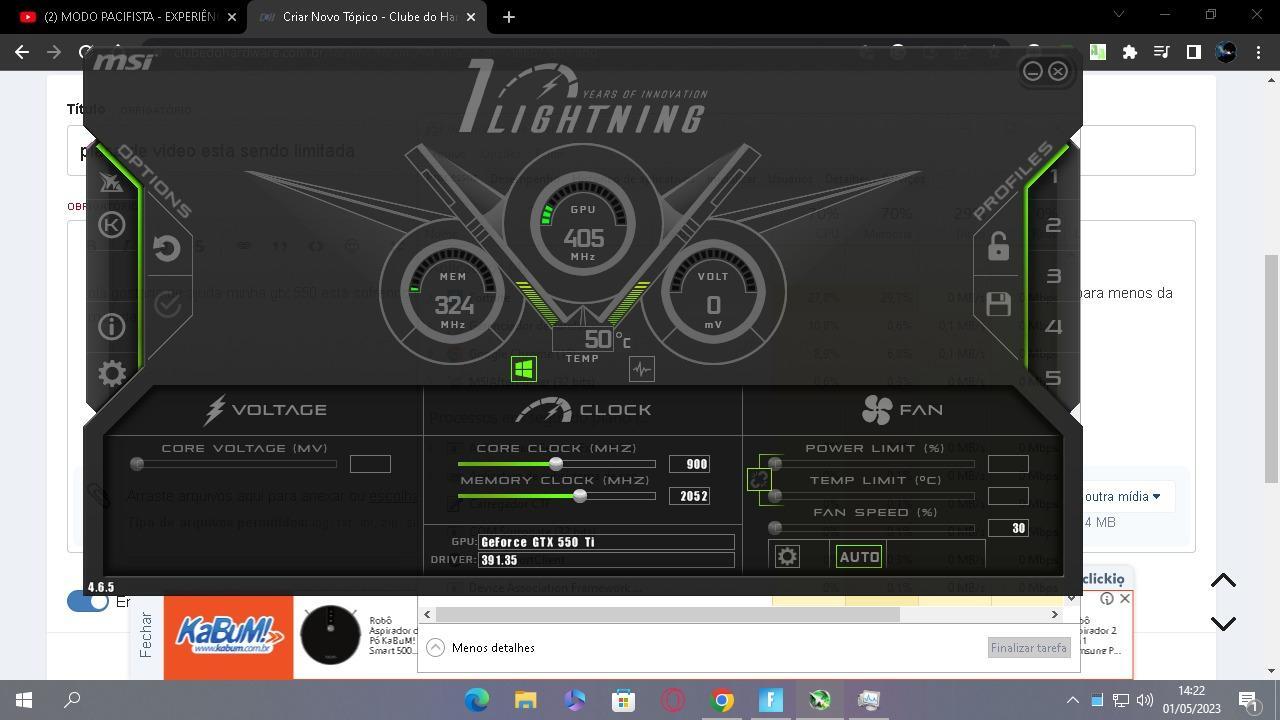Select profile slot 5
Screen dimensions: 1280x720
1053,378
